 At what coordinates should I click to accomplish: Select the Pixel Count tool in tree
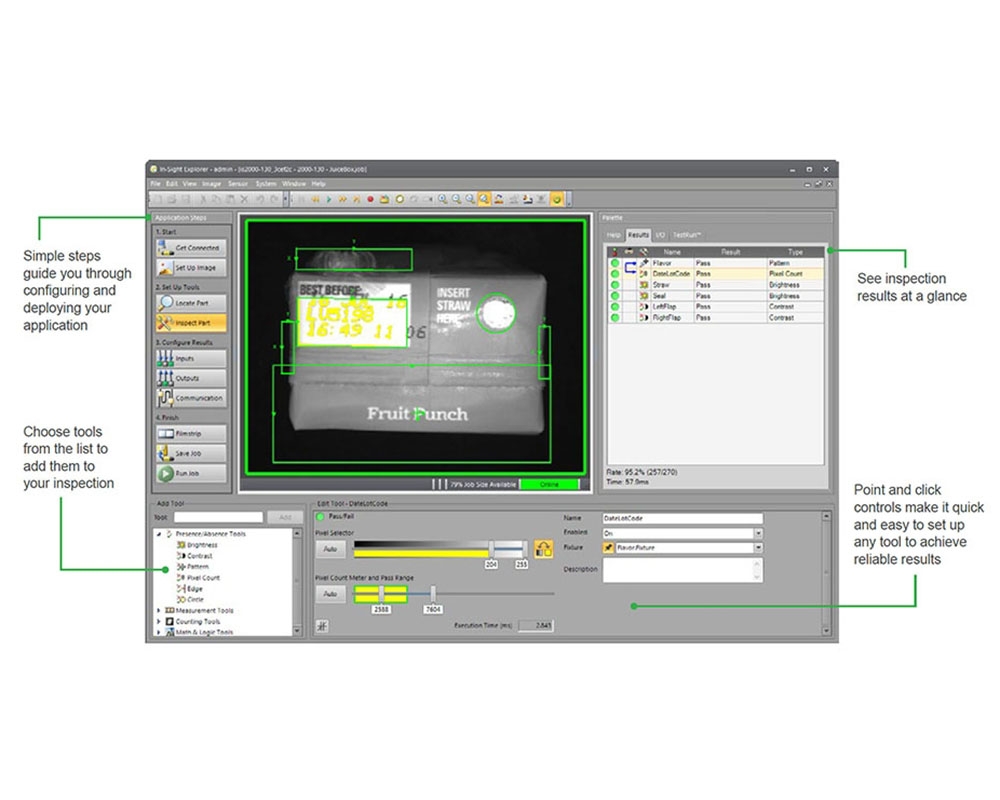tap(204, 578)
